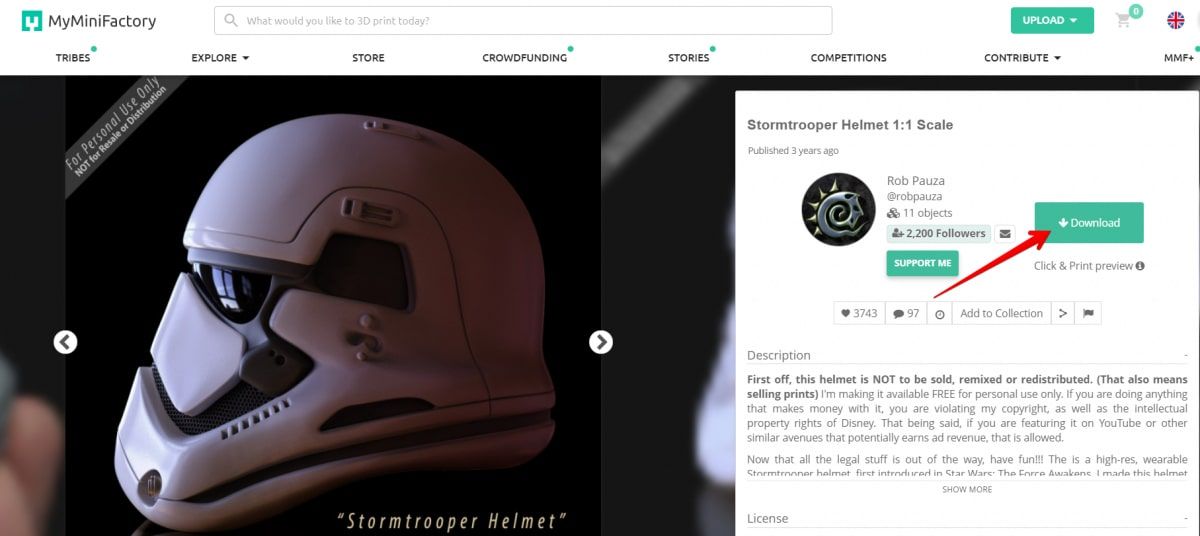Screen dimensions: 1200x536
Task: Click the SUPPORT ME button
Action: [x=922, y=263]
